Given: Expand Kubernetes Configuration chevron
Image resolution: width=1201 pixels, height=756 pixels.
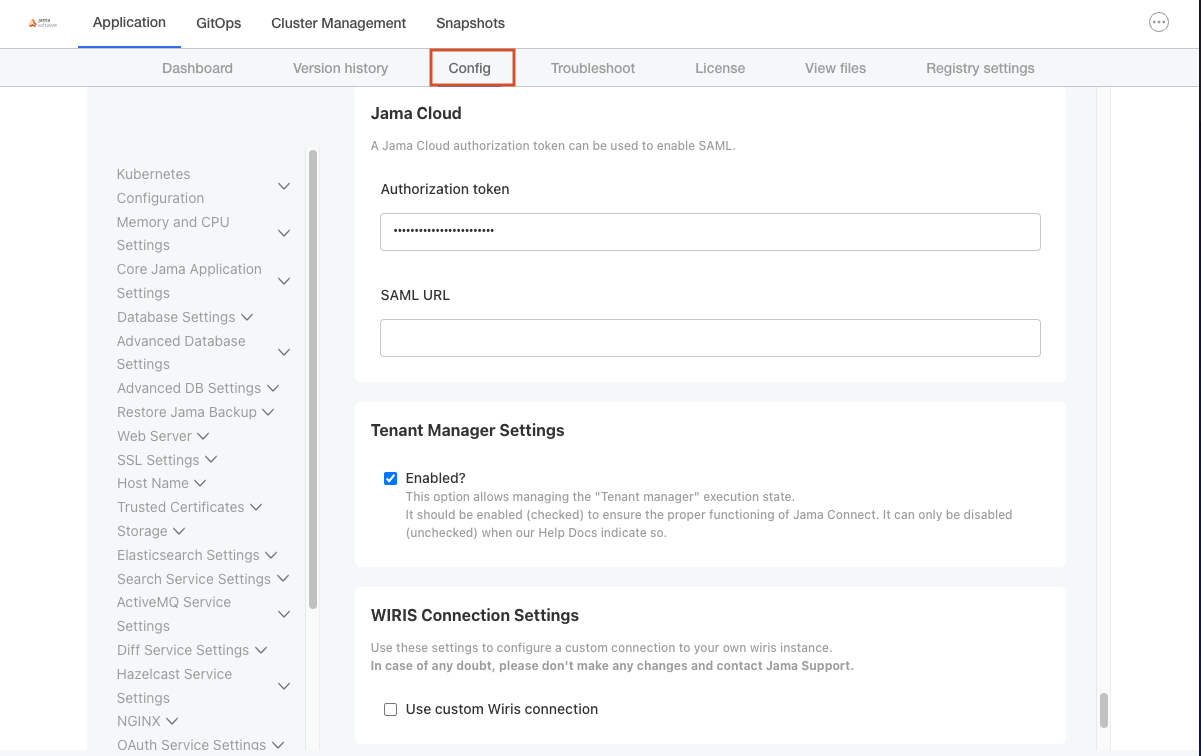Looking at the screenshot, I should 284,186.
